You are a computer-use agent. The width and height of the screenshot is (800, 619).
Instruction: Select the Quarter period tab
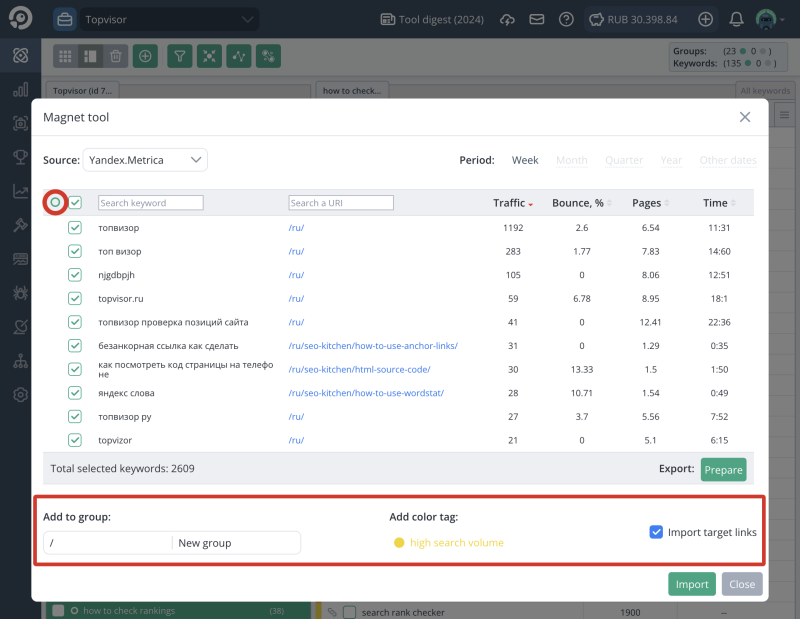pyautogui.click(x=623, y=159)
